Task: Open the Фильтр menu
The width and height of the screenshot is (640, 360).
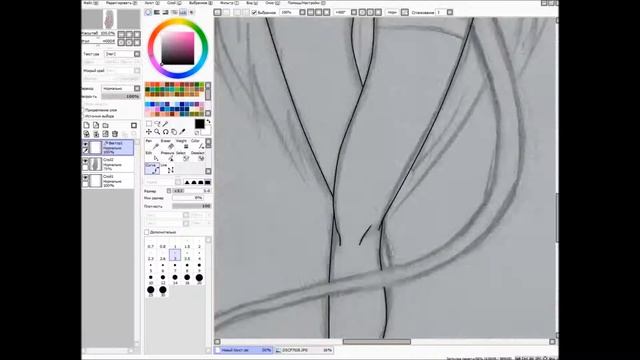Action: [x=229, y=3]
